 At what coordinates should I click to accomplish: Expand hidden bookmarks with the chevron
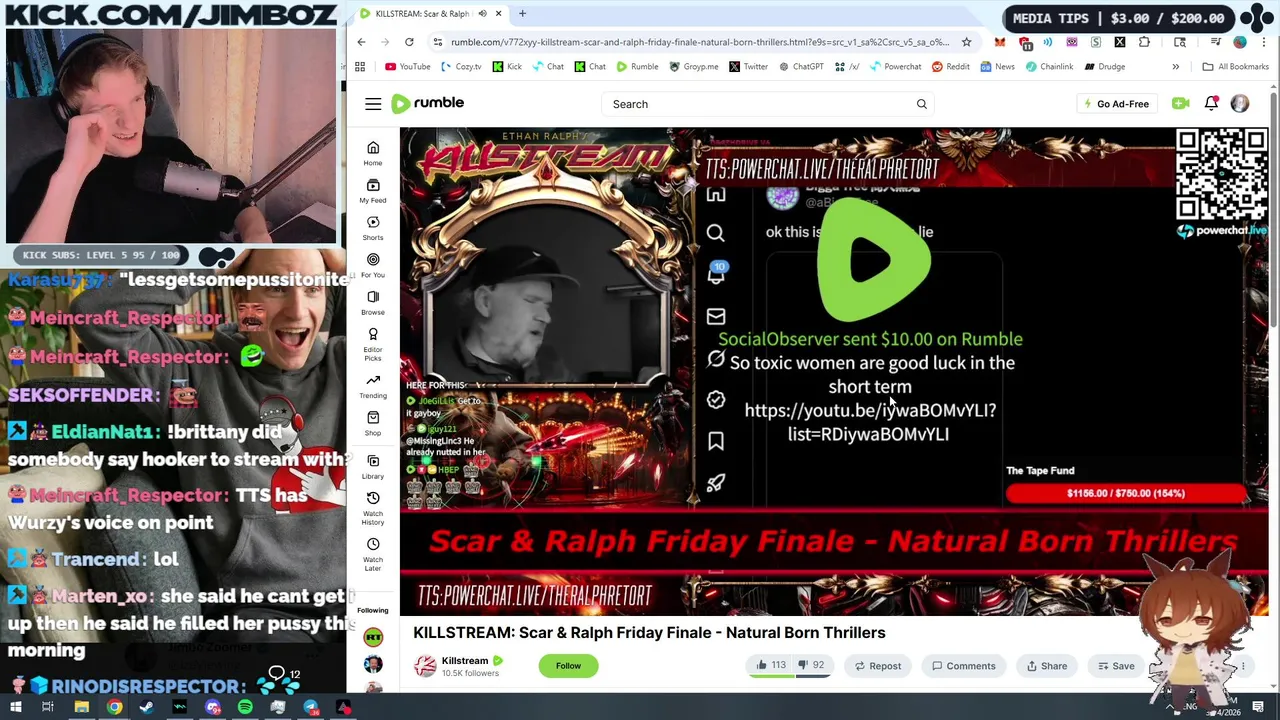coord(1175,67)
